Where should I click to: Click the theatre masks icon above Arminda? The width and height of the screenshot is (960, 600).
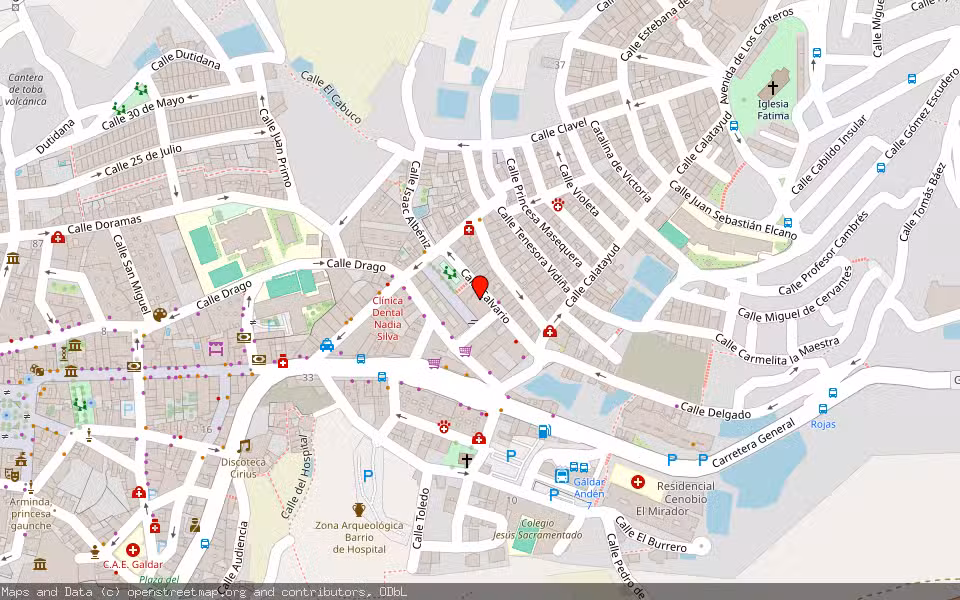11,474
